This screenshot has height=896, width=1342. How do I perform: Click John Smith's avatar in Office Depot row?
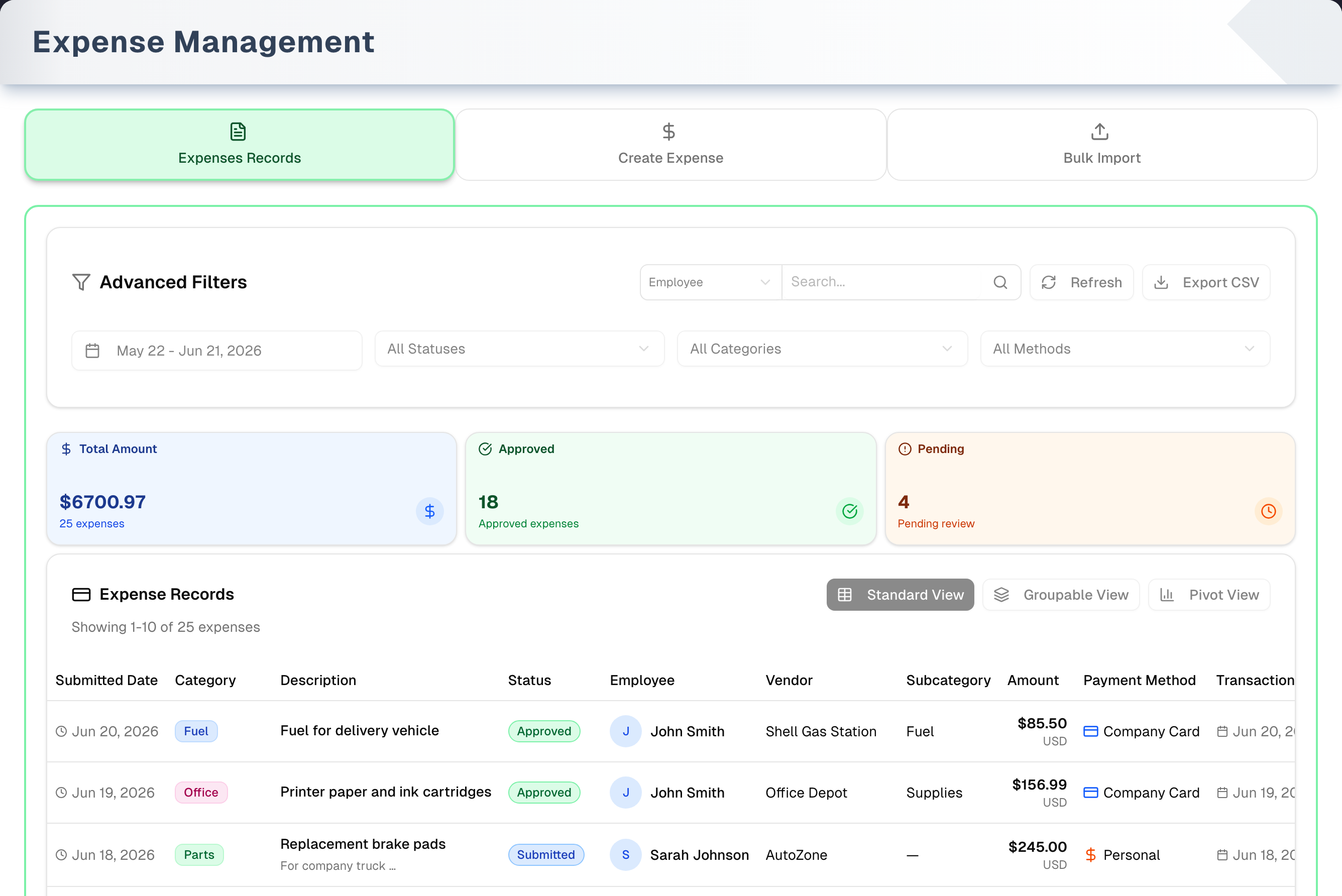click(626, 792)
